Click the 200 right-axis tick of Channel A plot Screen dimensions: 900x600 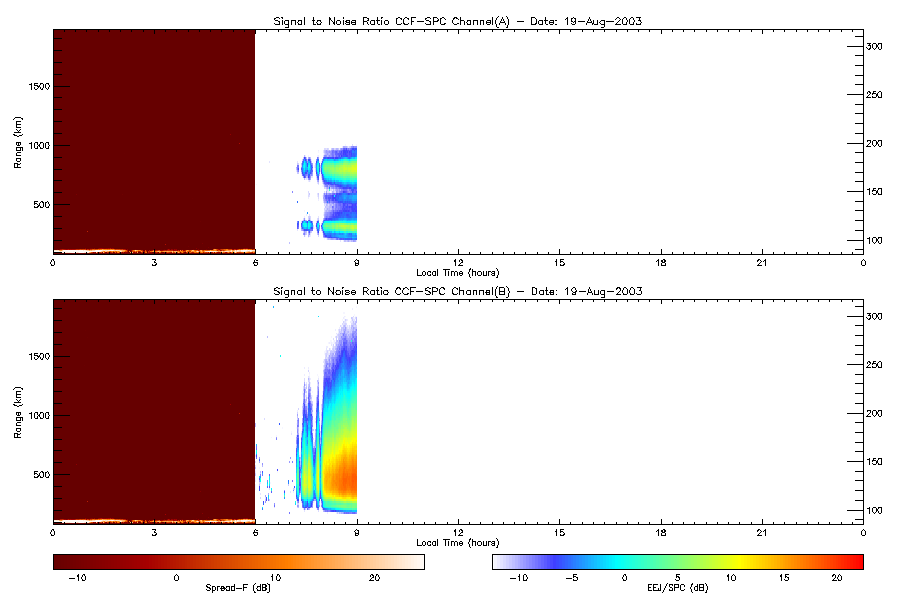874,144
